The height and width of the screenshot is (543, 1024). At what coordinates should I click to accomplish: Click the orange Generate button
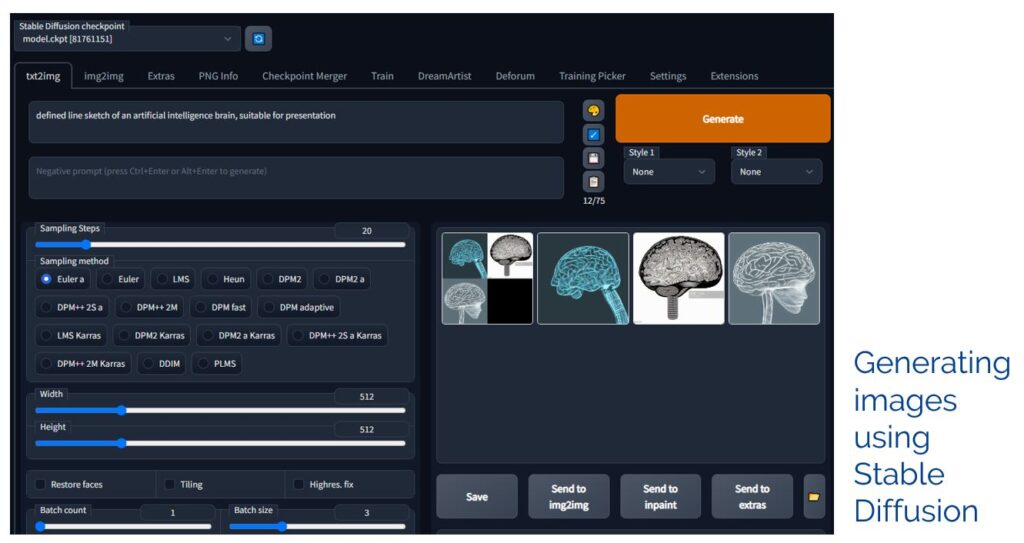(723, 119)
